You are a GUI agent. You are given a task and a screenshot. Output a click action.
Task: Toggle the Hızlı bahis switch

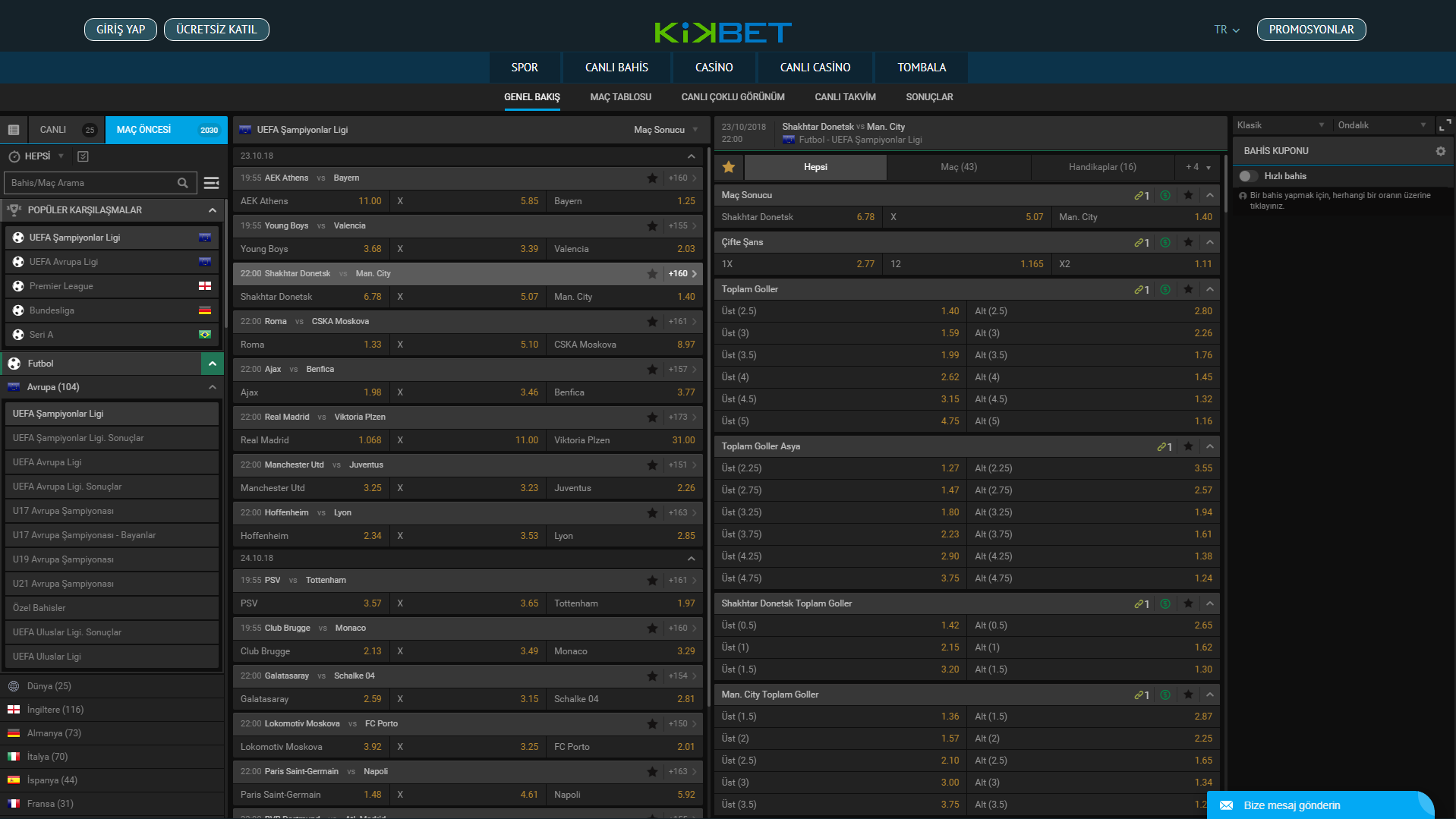(x=1247, y=176)
